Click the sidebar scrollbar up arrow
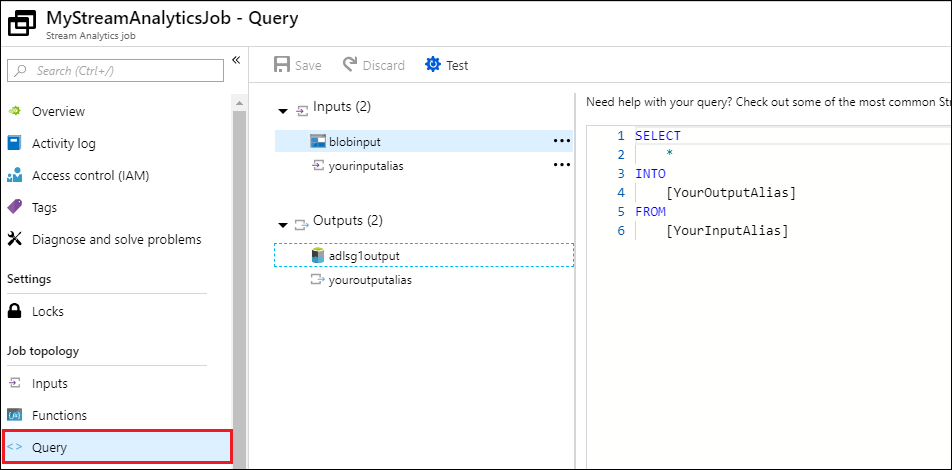The image size is (952, 470). 239,103
